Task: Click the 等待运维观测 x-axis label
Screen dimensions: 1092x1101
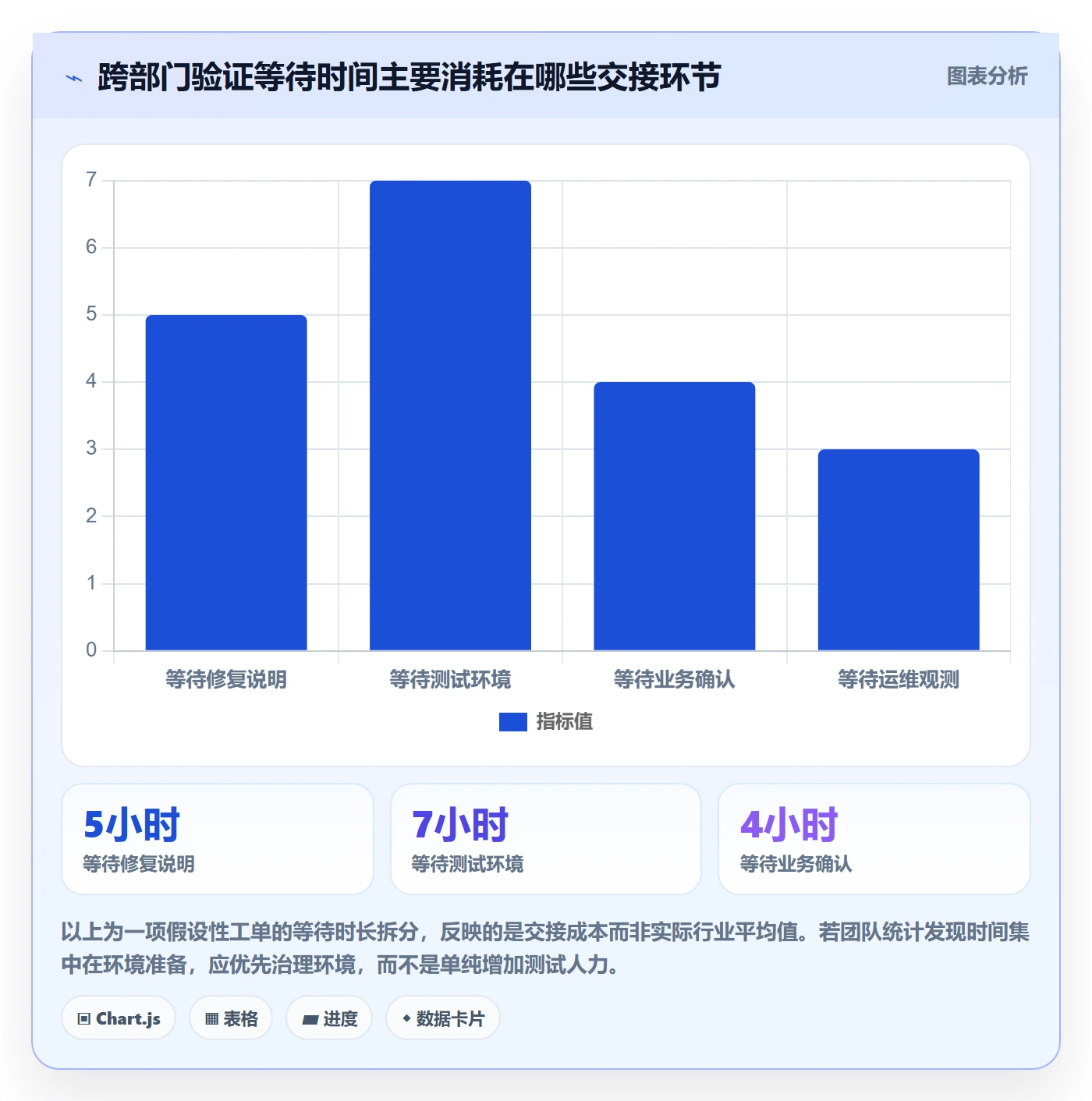Action: click(899, 680)
